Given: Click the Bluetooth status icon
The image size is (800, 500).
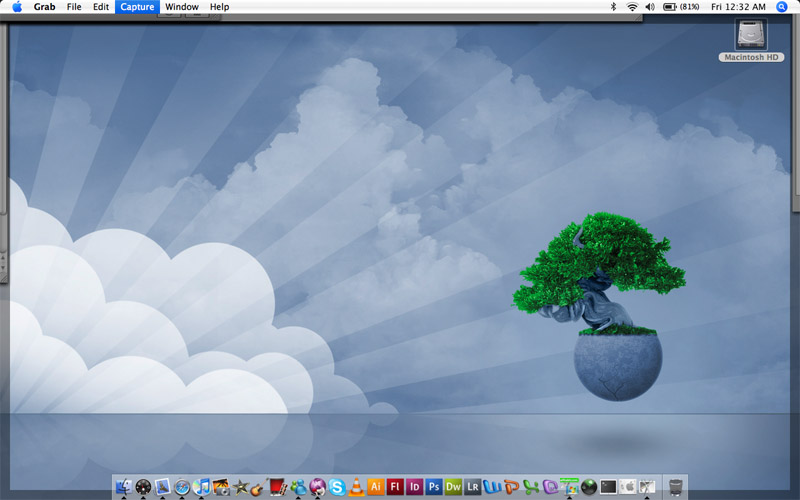Looking at the screenshot, I should 614,7.
